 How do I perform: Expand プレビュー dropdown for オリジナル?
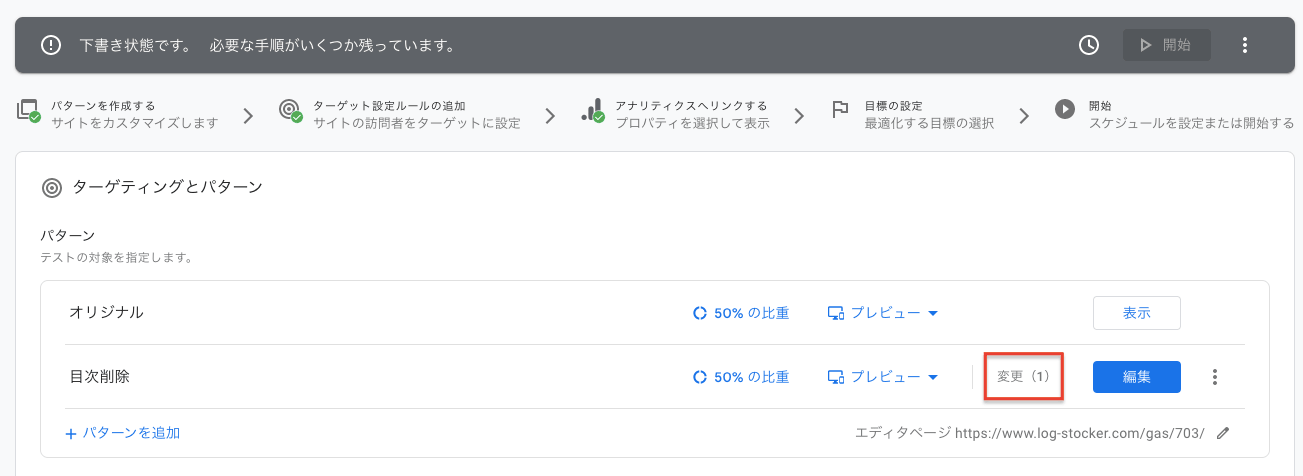pyautogui.click(x=883, y=313)
